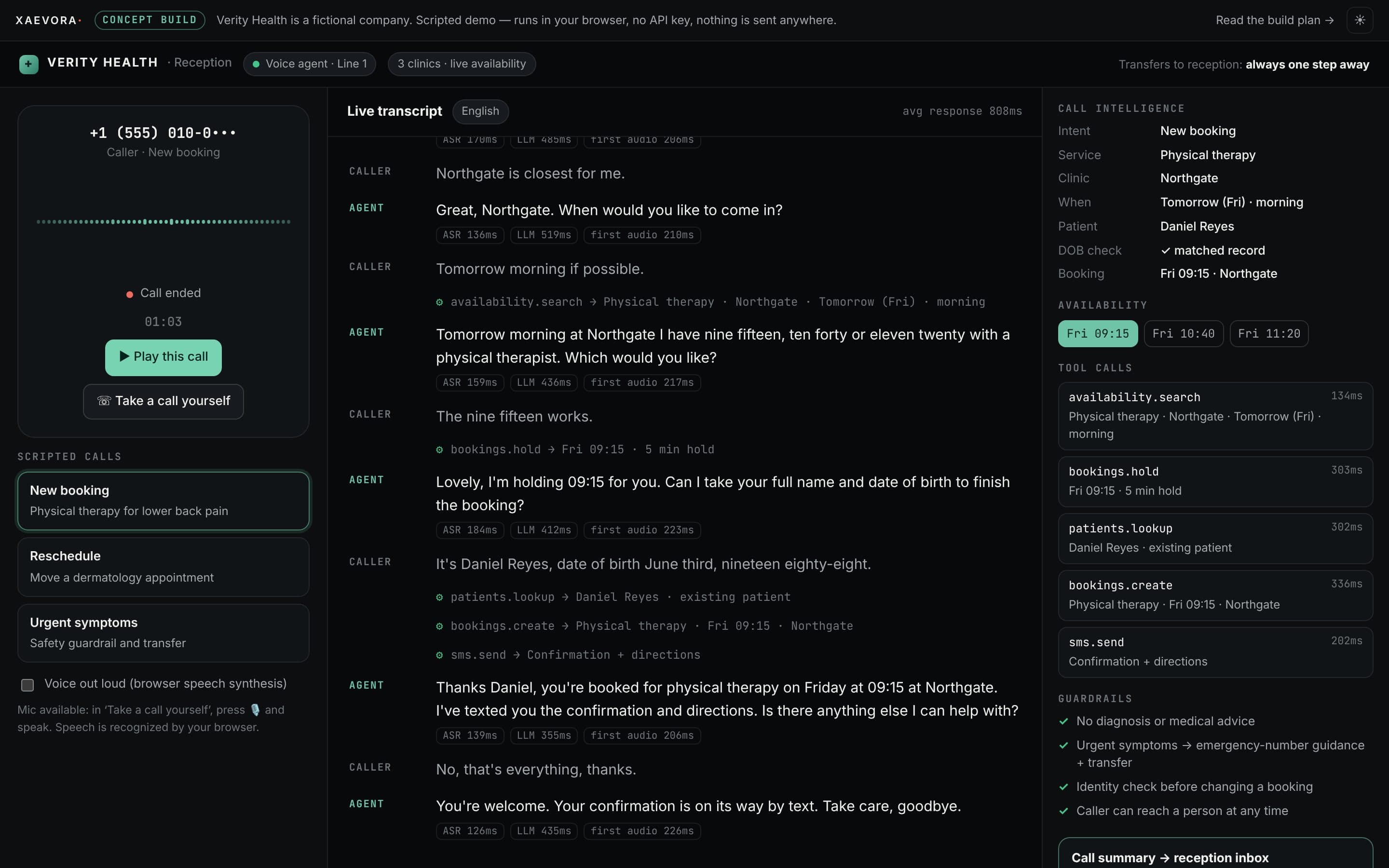Click the green Verity Health plus logo
This screenshot has height=868, width=1389.
[x=29, y=64]
